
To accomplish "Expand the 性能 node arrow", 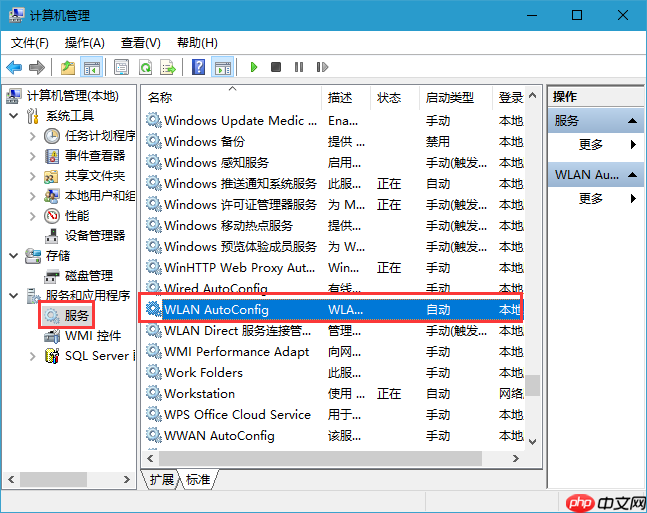I will [33, 216].
